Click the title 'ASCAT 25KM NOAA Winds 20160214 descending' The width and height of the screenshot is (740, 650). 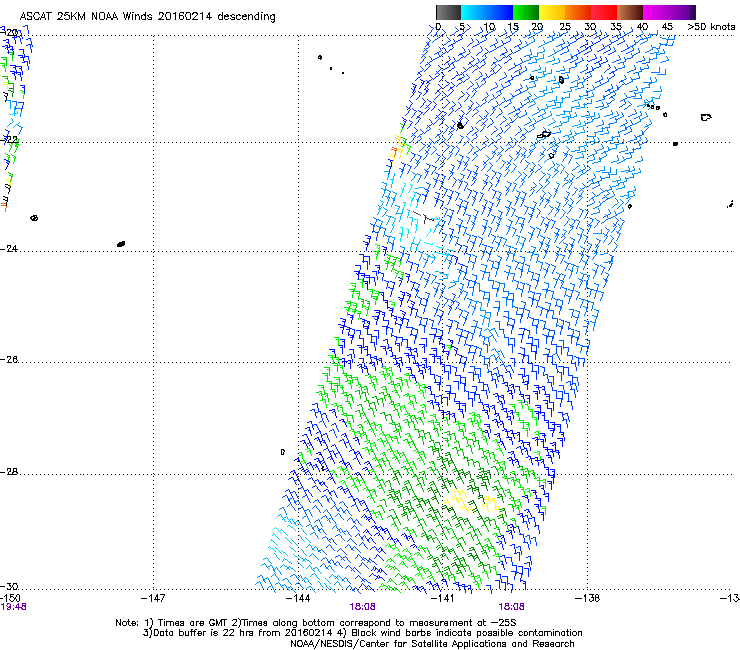click(x=147, y=16)
